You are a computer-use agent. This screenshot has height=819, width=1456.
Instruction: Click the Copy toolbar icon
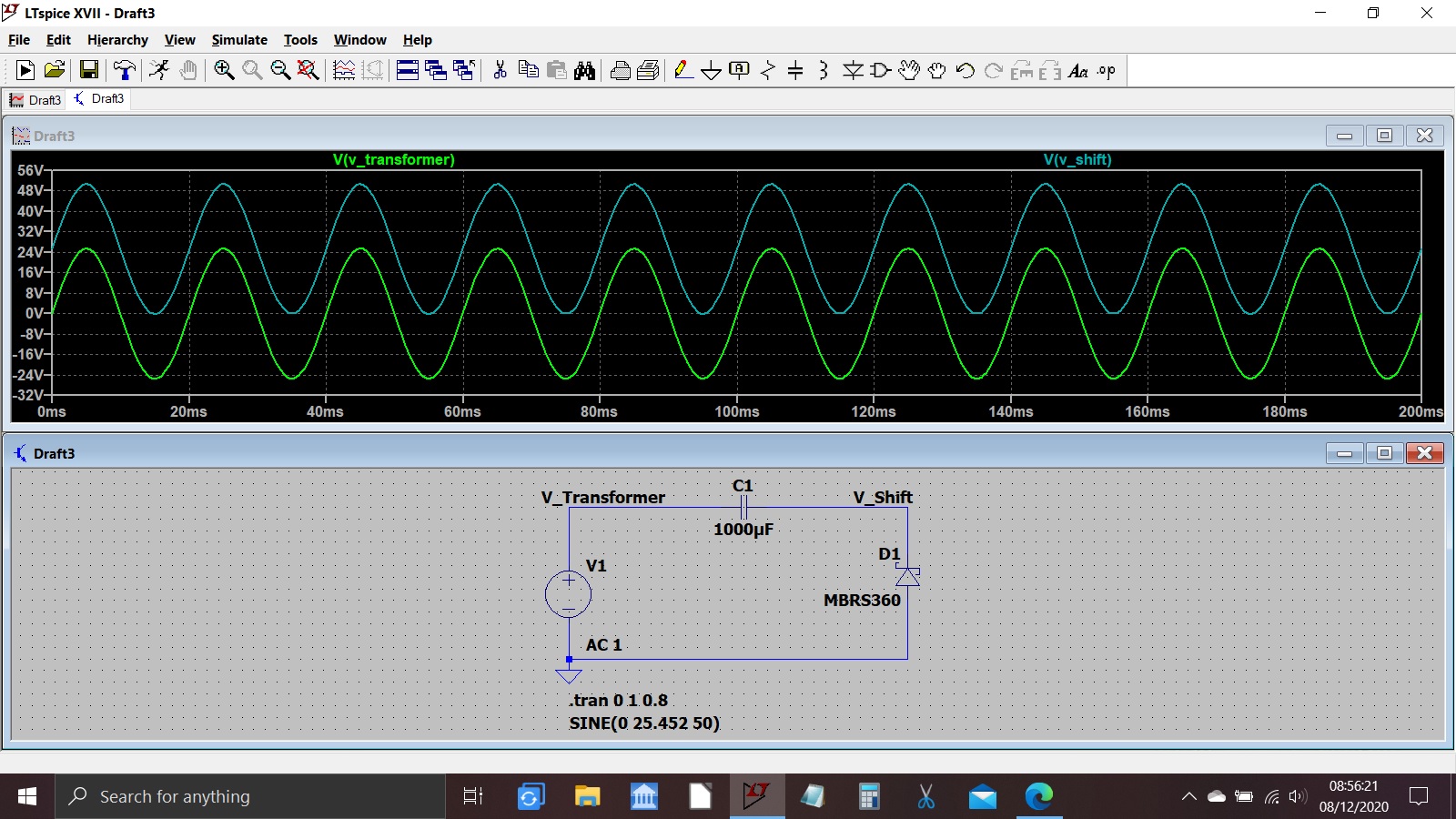click(x=528, y=70)
